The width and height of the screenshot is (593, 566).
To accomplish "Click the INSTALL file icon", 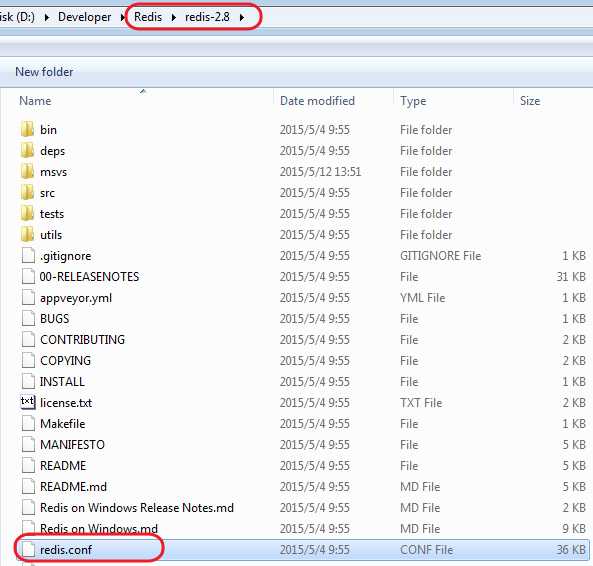I will [x=28, y=381].
